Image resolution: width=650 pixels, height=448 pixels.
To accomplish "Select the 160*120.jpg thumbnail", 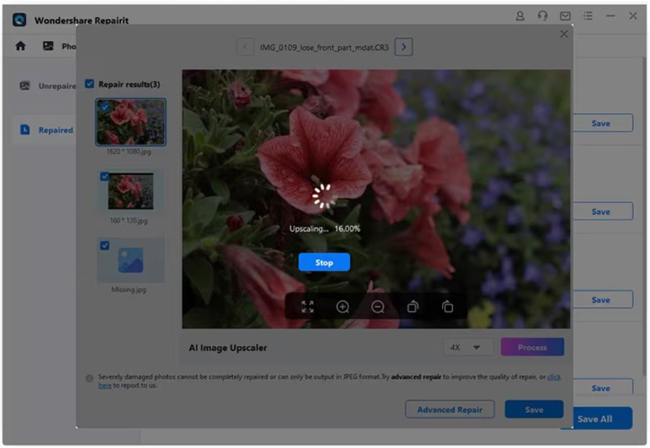I will tap(131, 191).
